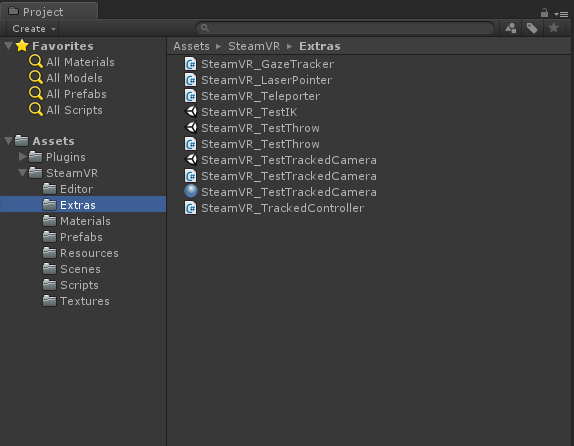Select the SteamVR_TrackedController file name
Screen dimensions: 574x446
(x=283, y=208)
